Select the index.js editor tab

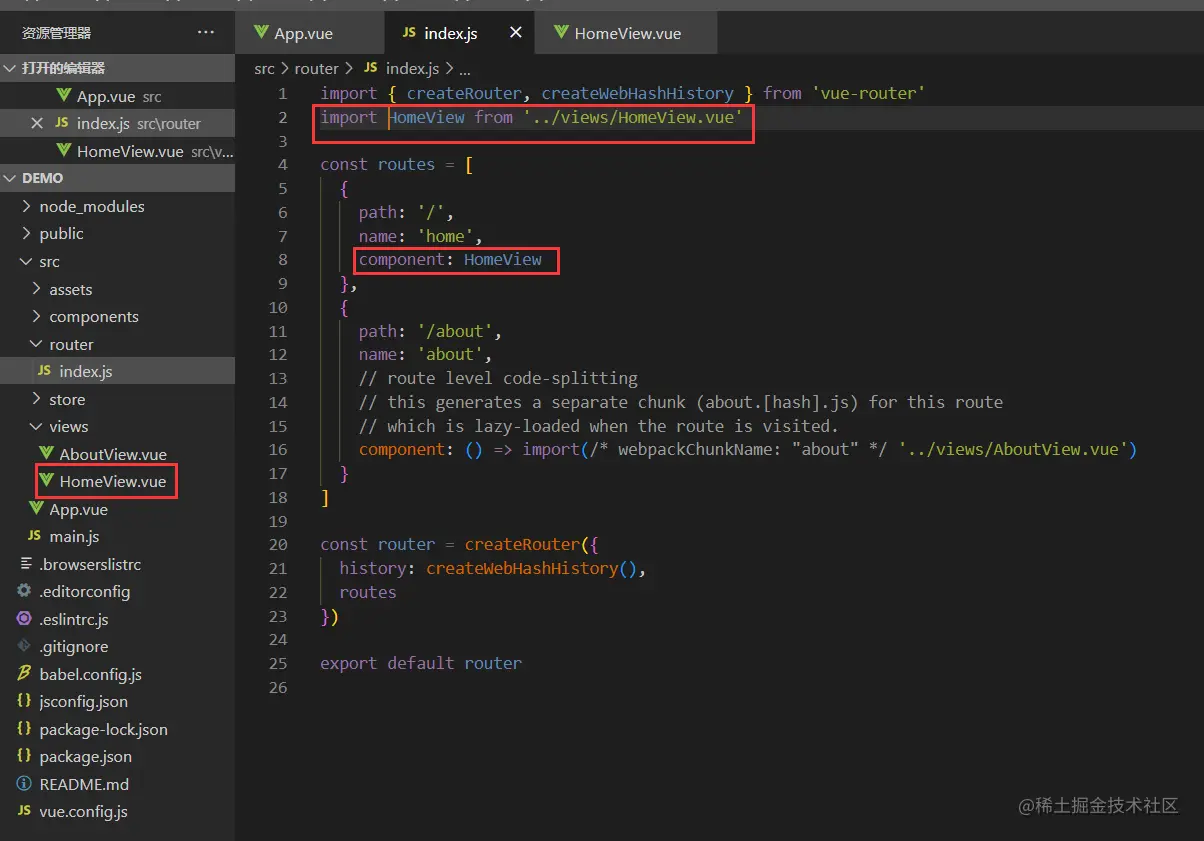pos(460,33)
